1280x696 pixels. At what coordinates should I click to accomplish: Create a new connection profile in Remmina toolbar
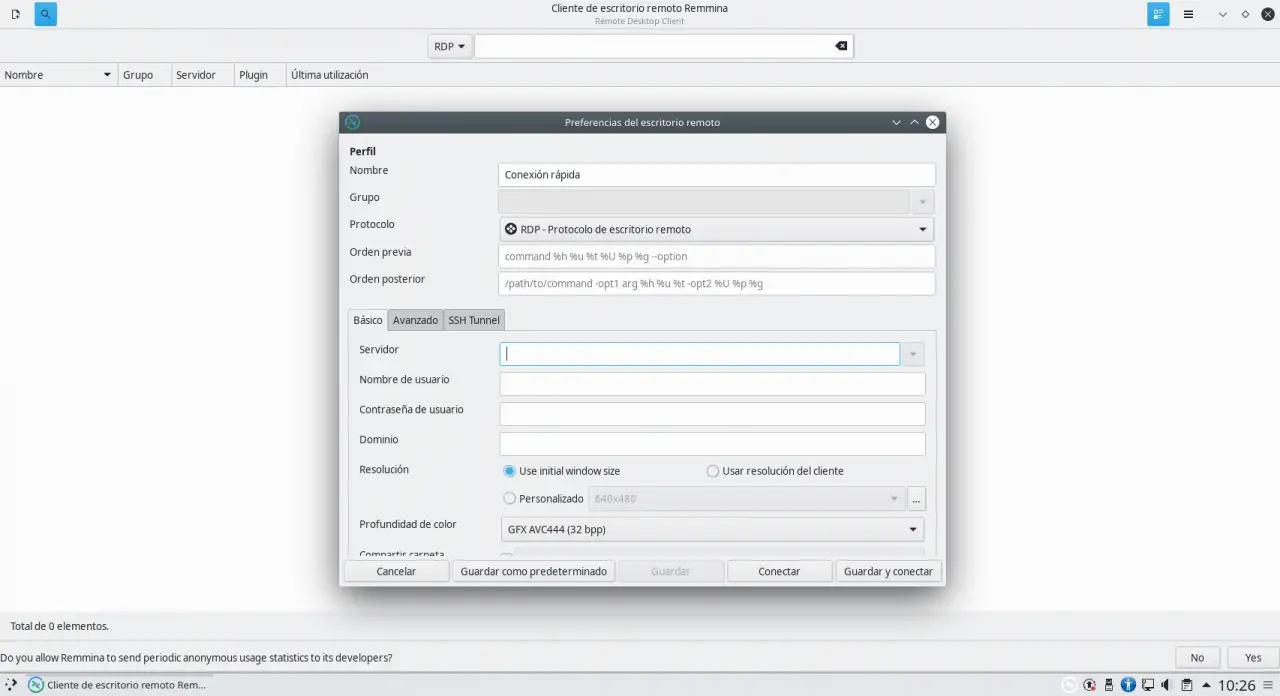(x=16, y=14)
